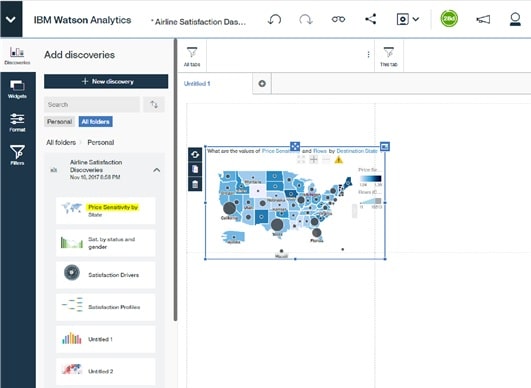Image resolution: width=531 pixels, height=388 pixels.
Task: Click the undo arrow icon
Action: point(274,19)
